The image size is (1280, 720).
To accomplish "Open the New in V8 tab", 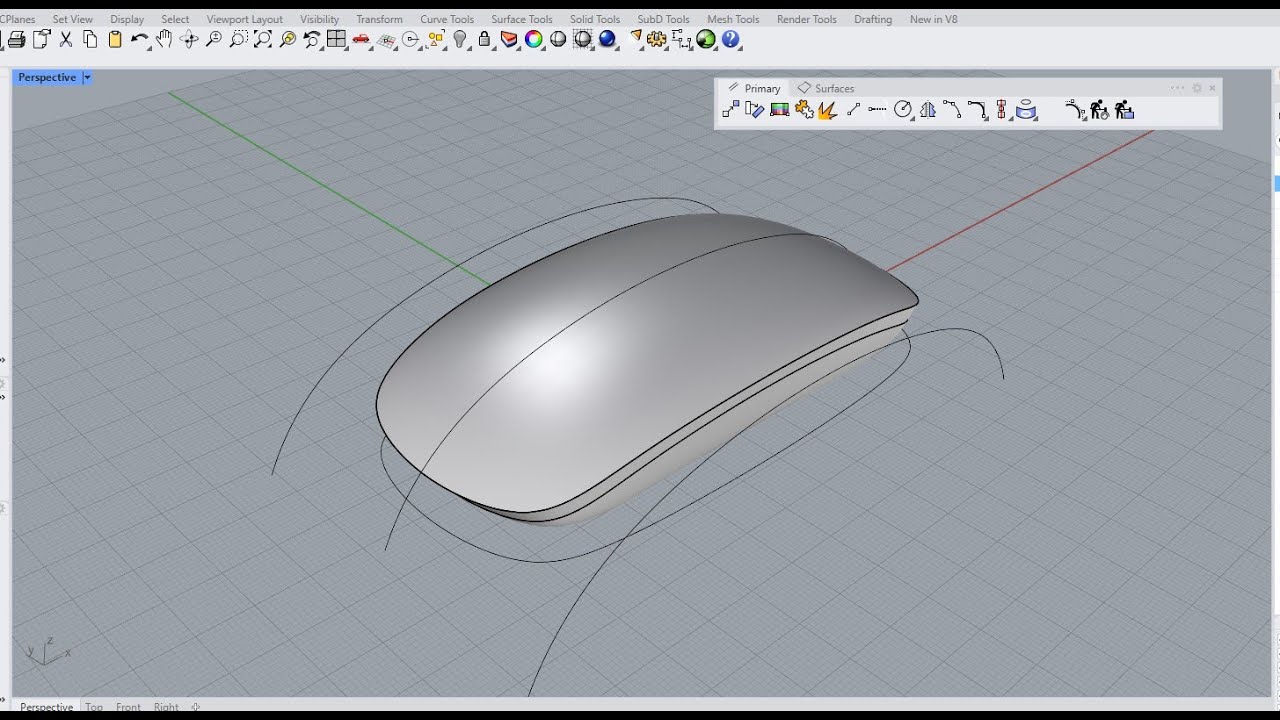I will coord(933,19).
